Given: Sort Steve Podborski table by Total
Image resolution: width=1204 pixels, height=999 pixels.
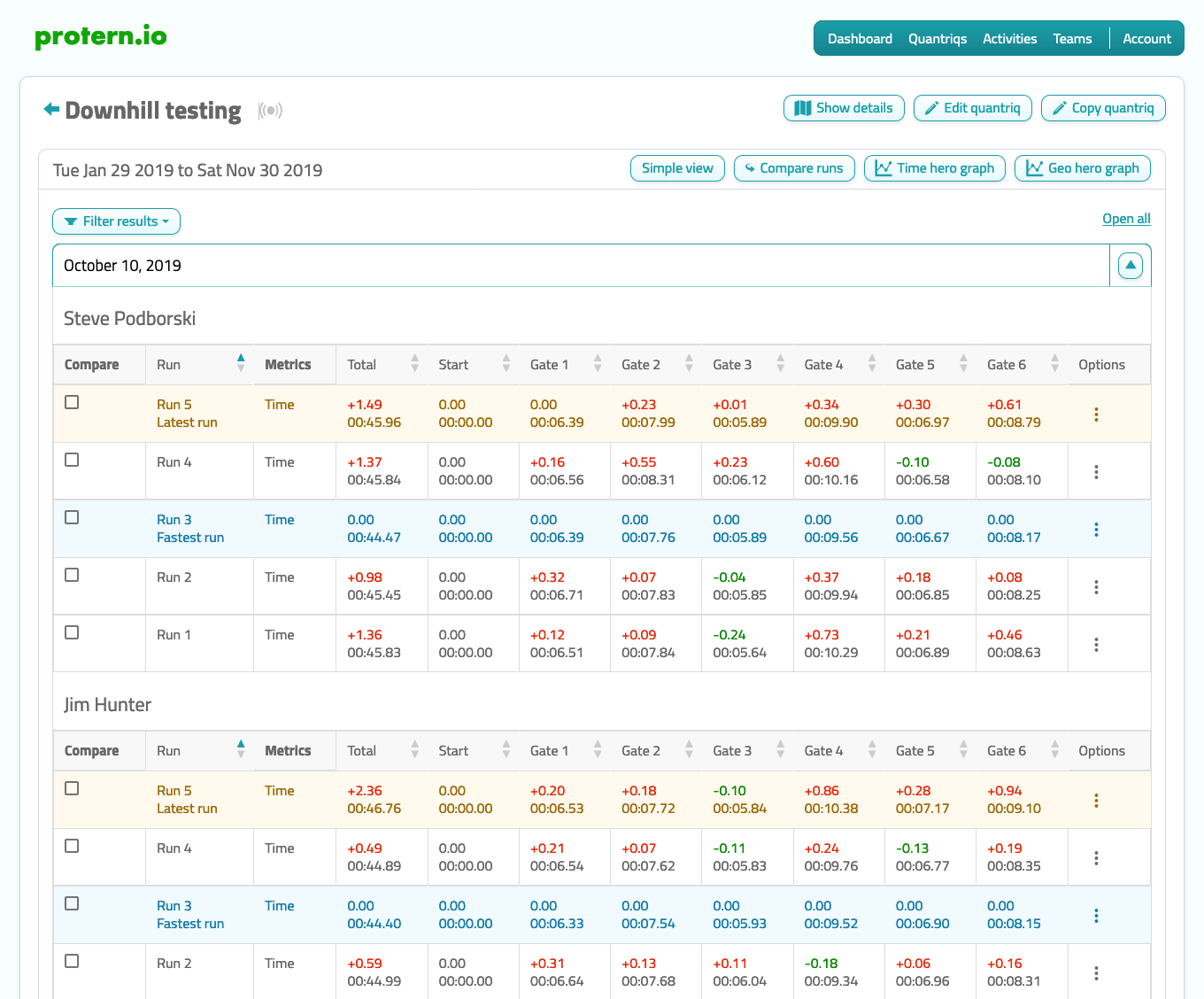Looking at the screenshot, I should pos(414,364).
